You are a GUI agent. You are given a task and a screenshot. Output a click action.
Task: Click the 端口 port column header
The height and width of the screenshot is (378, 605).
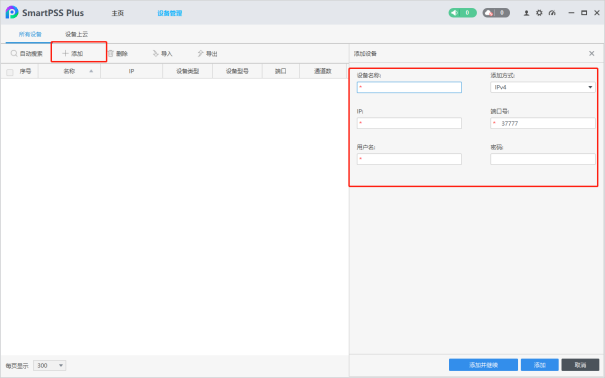pyautogui.click(x=281, y=71)
